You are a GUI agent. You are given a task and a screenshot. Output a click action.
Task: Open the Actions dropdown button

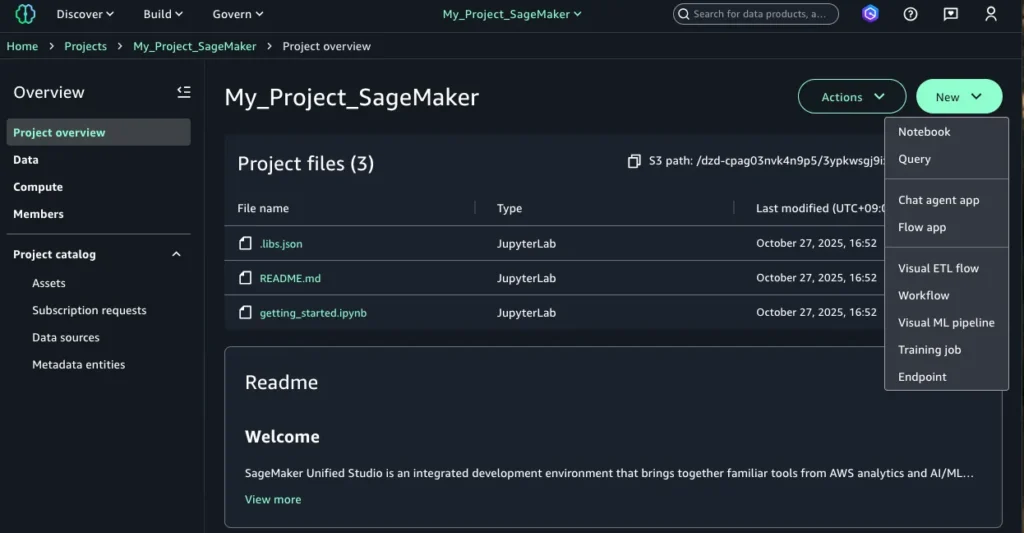pyautogui.click(x=852, y=97)
